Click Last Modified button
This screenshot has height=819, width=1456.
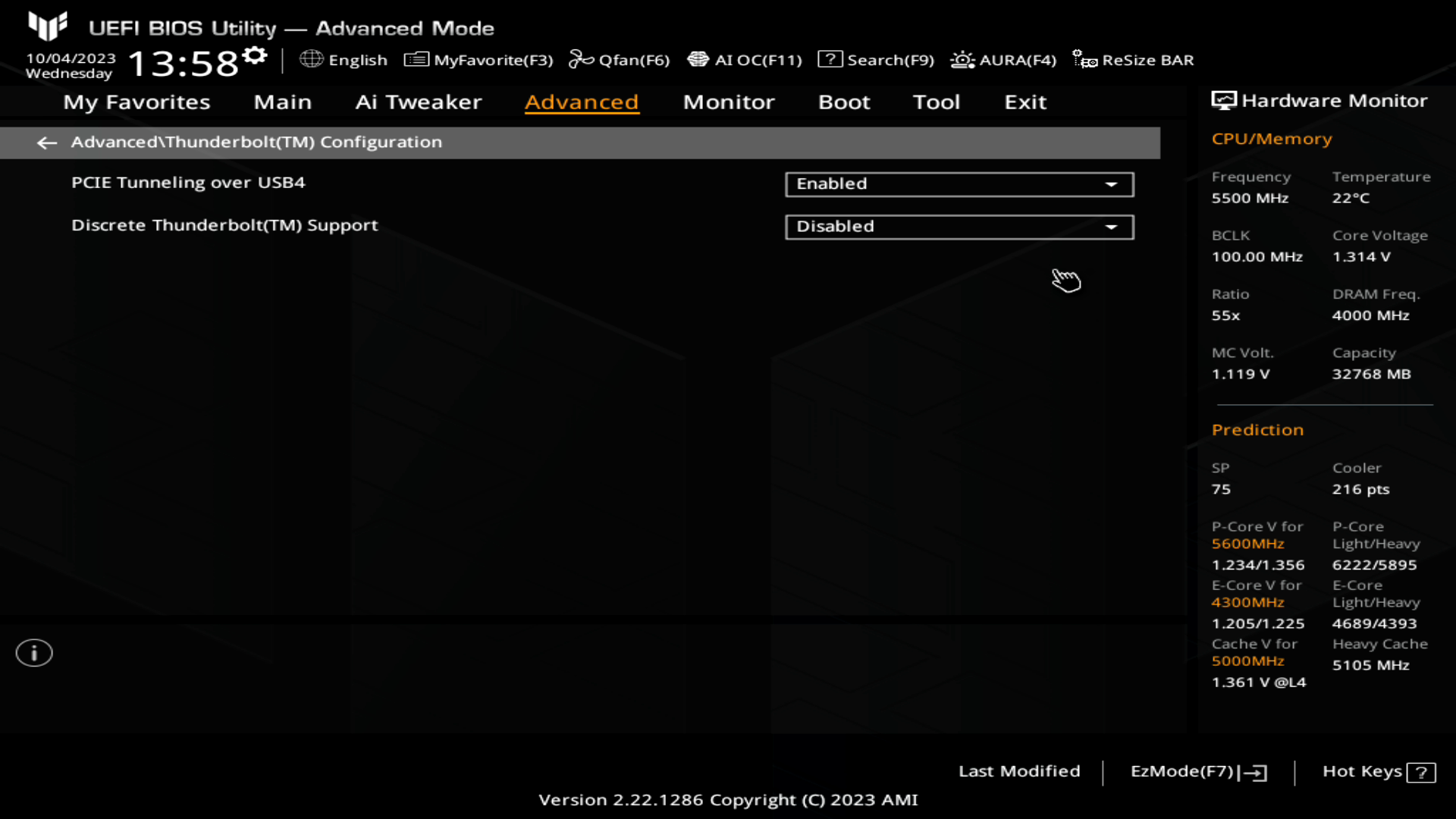pos(1019,770)
